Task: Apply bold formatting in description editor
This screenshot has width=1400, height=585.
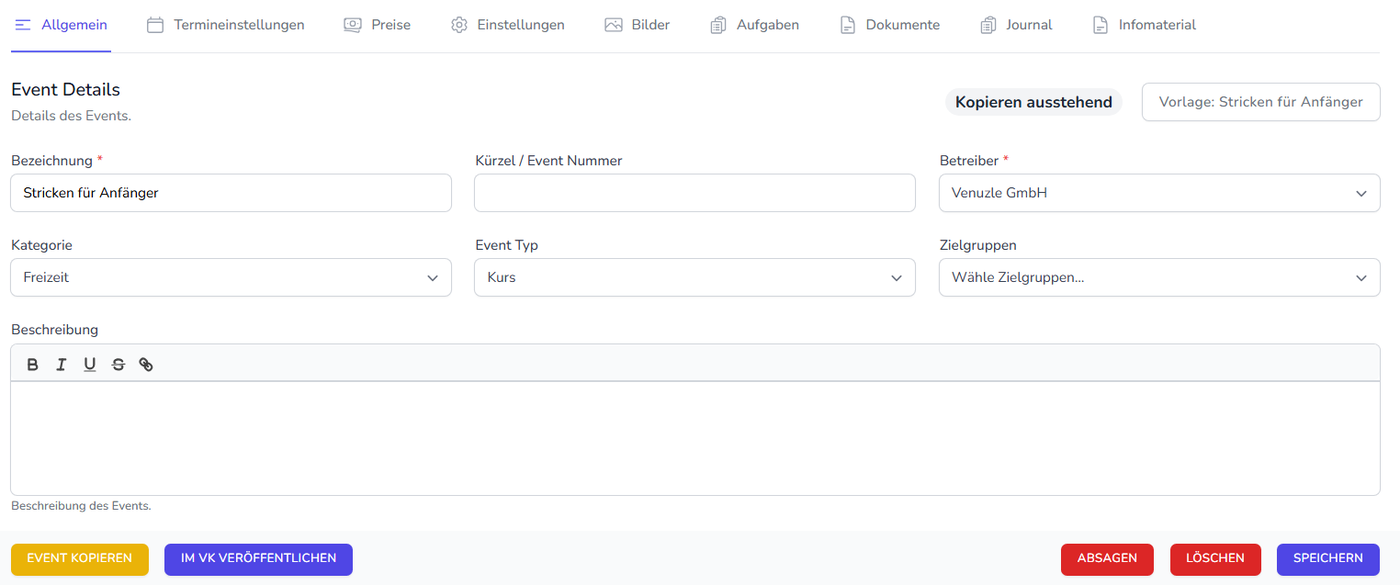Action: tap(33, 365)
